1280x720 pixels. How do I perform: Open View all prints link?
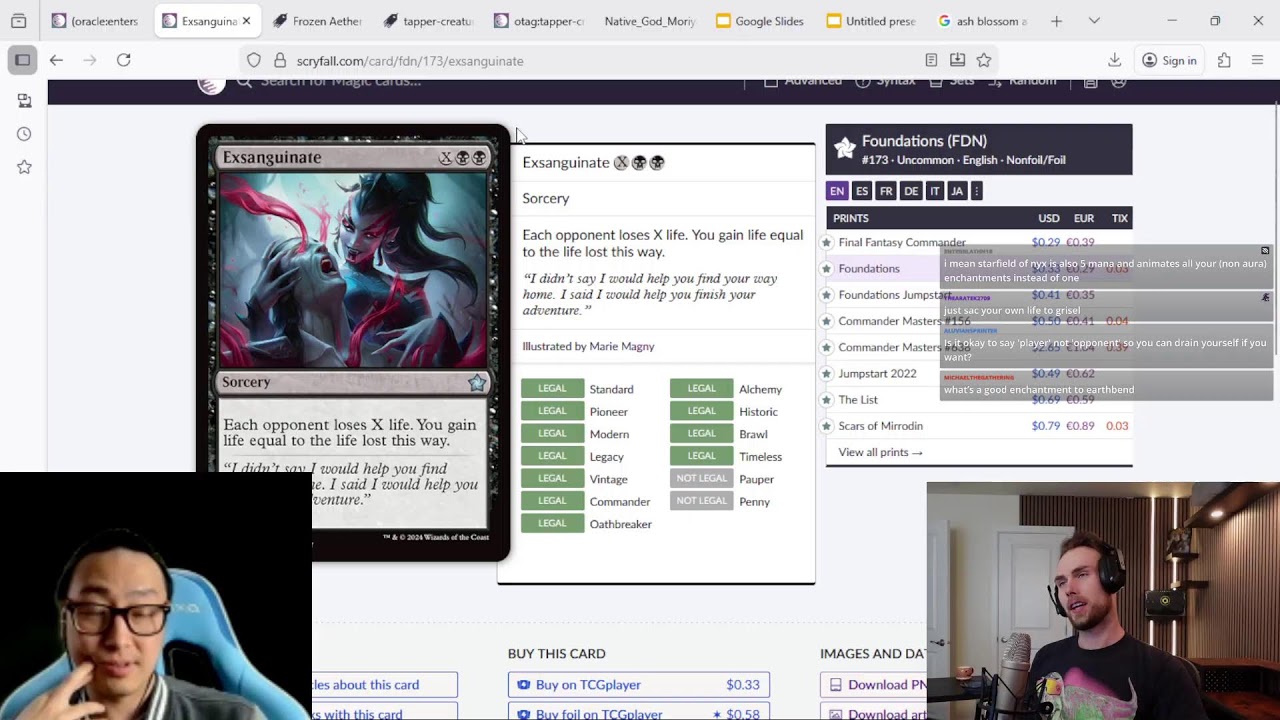click(x=881, y=452)
